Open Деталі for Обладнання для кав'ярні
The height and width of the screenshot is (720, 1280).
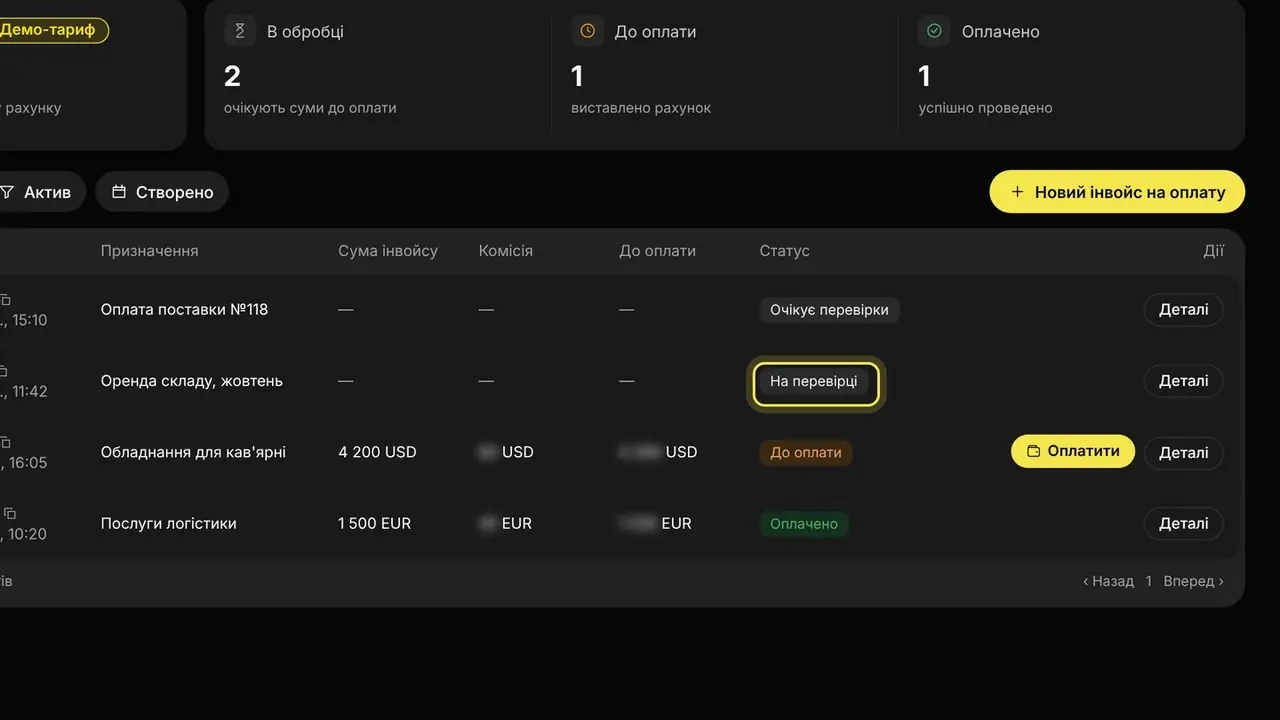coord(1183,452)
